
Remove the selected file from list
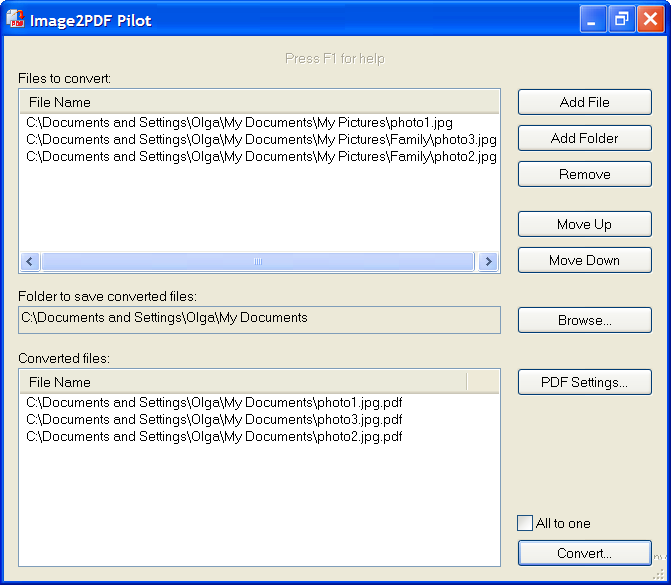[x=585, y=174]
